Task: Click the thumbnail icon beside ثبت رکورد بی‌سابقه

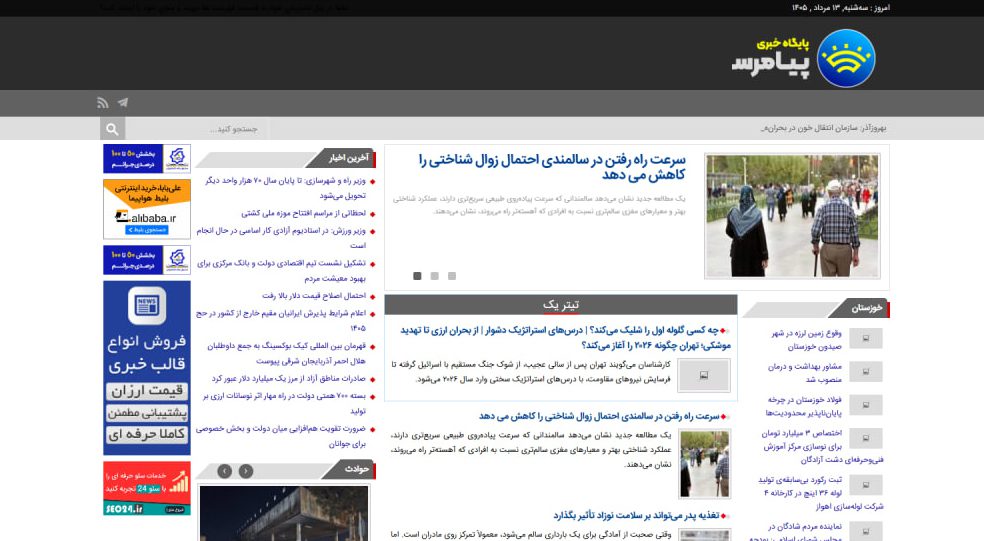Action: click(866, 485)
